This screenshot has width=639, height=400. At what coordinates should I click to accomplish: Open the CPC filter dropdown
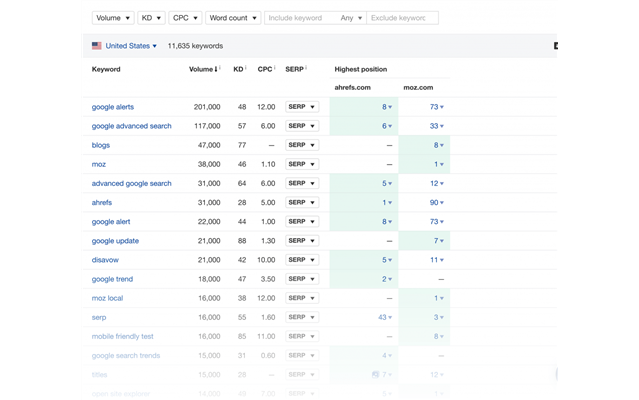[x=186, y=18]
